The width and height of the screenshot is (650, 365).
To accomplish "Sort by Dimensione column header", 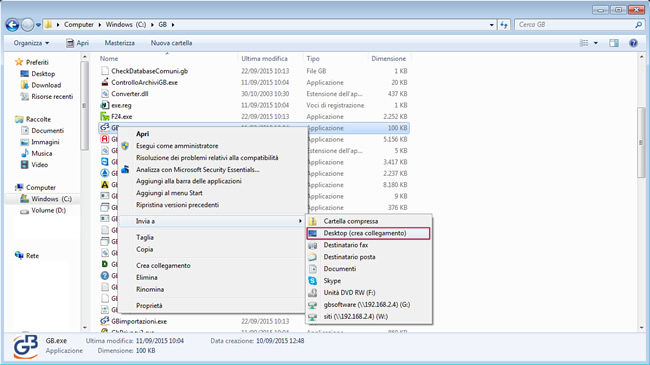I will click(388, 58).
